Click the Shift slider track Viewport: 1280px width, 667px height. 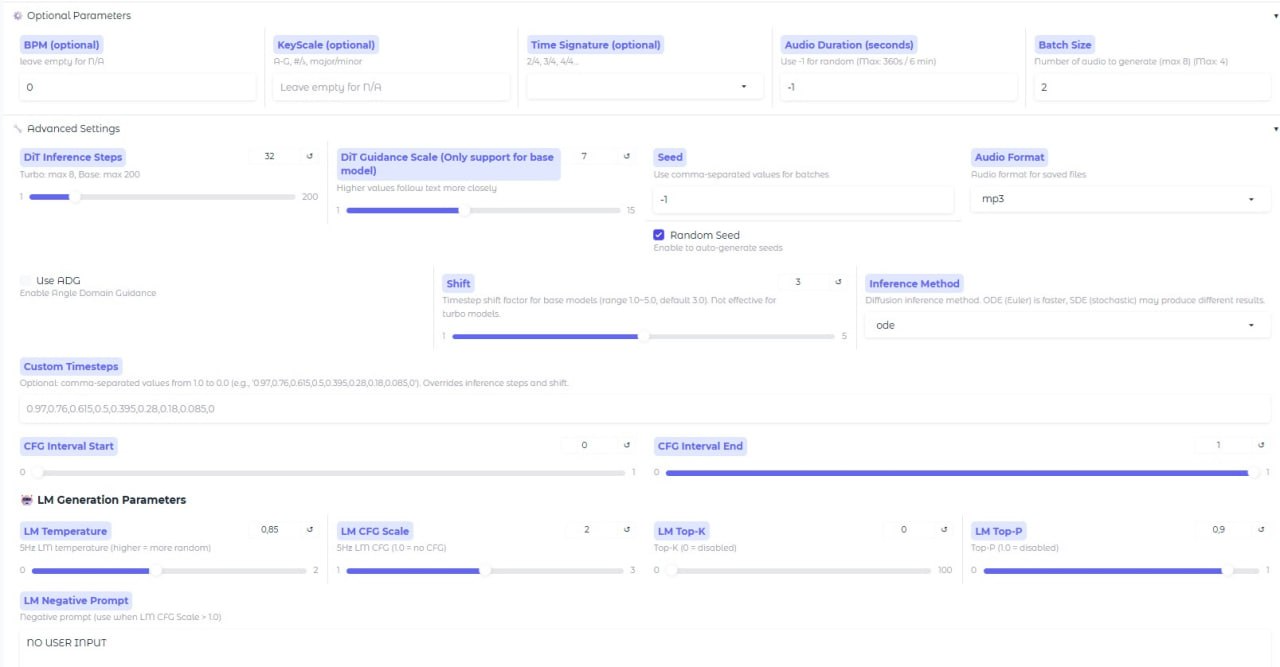[643, 336]
